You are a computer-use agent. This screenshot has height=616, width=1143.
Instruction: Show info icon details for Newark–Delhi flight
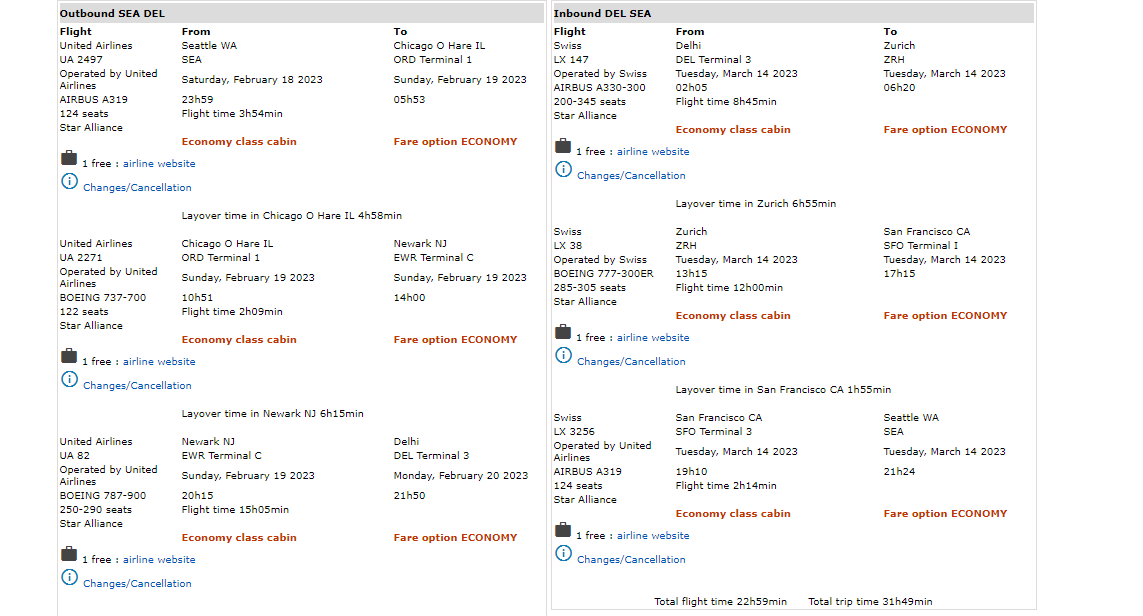69,577
